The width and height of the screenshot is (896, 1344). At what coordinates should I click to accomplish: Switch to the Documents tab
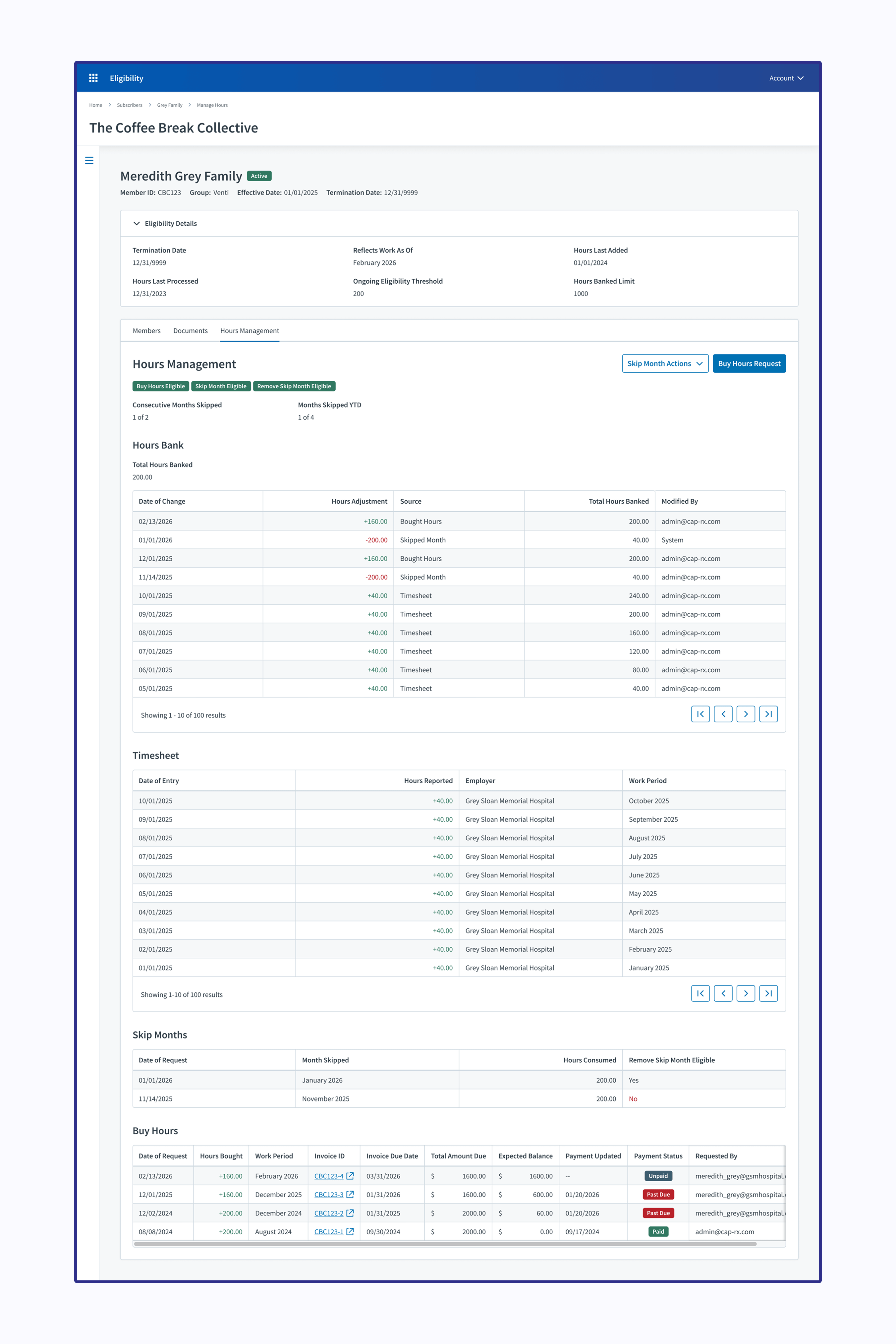pyautogui.click(x=190, y=331)
